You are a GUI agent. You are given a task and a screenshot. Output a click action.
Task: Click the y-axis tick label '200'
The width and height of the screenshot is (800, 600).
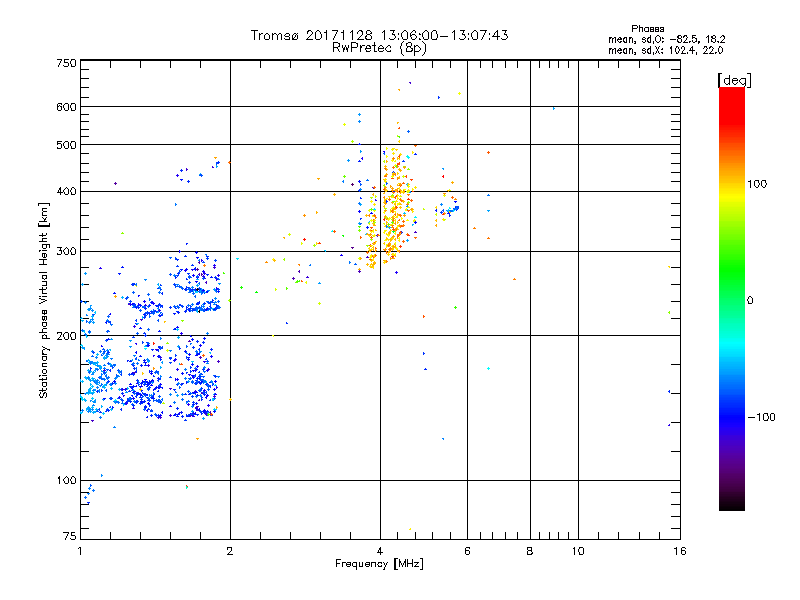click(66, 336)
